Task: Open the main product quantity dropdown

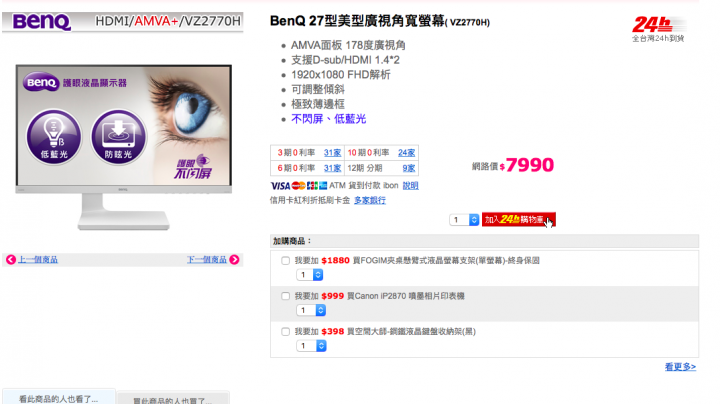Action: [464, 220]
